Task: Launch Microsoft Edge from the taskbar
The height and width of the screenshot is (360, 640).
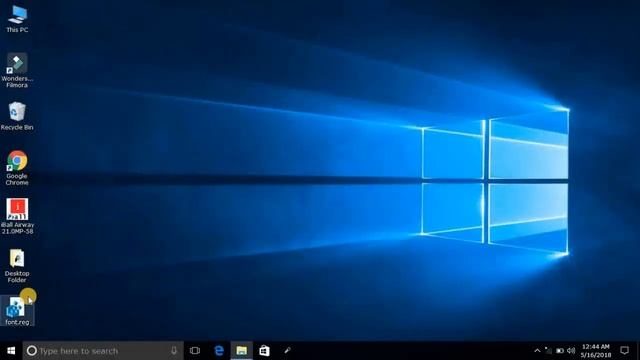Action: coord(219,351)
